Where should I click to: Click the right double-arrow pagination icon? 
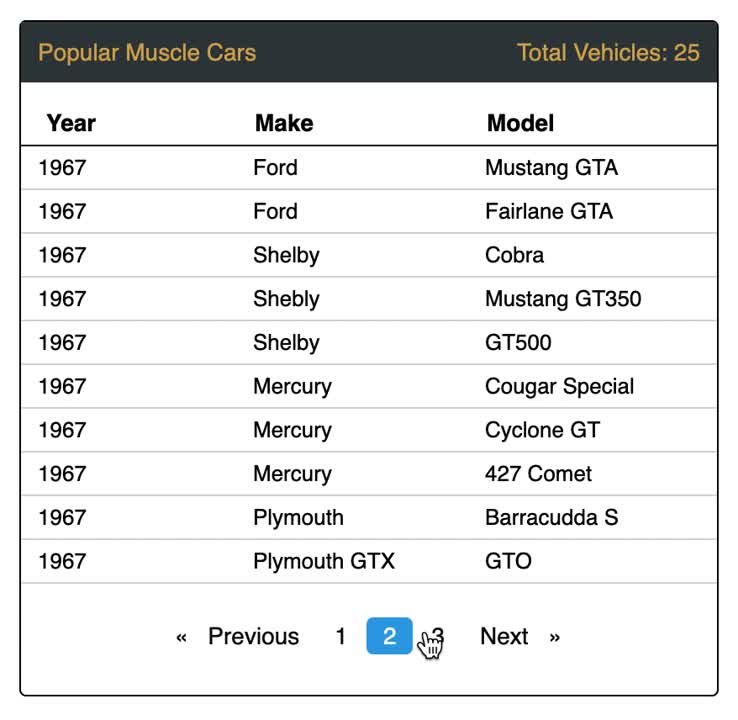[554, 637]
